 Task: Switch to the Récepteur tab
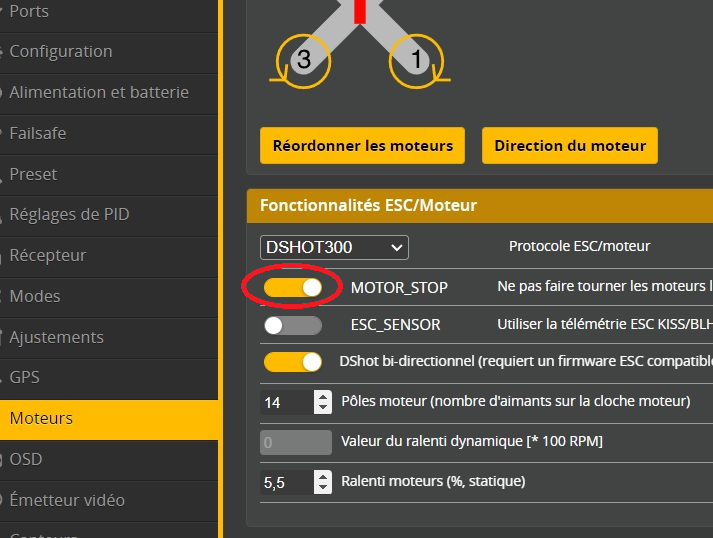click(x=48, y=255)
